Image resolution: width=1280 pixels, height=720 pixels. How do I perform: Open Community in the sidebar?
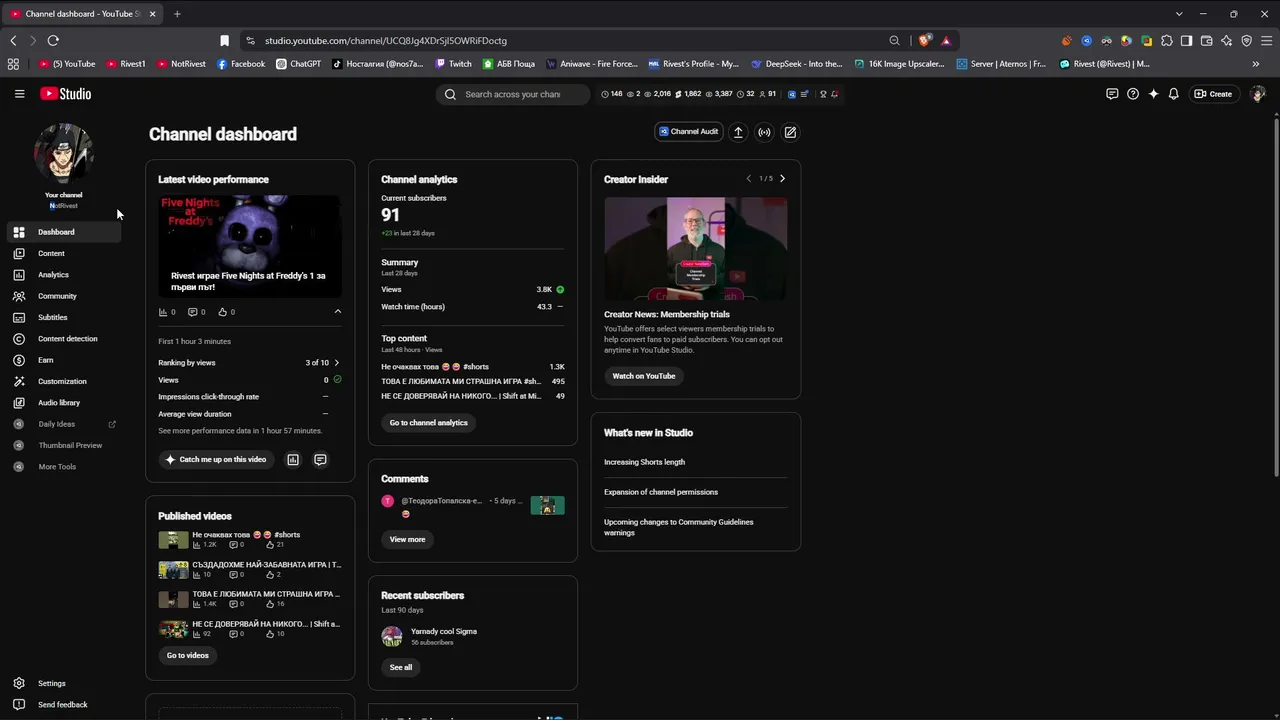(x=62, y=296)
